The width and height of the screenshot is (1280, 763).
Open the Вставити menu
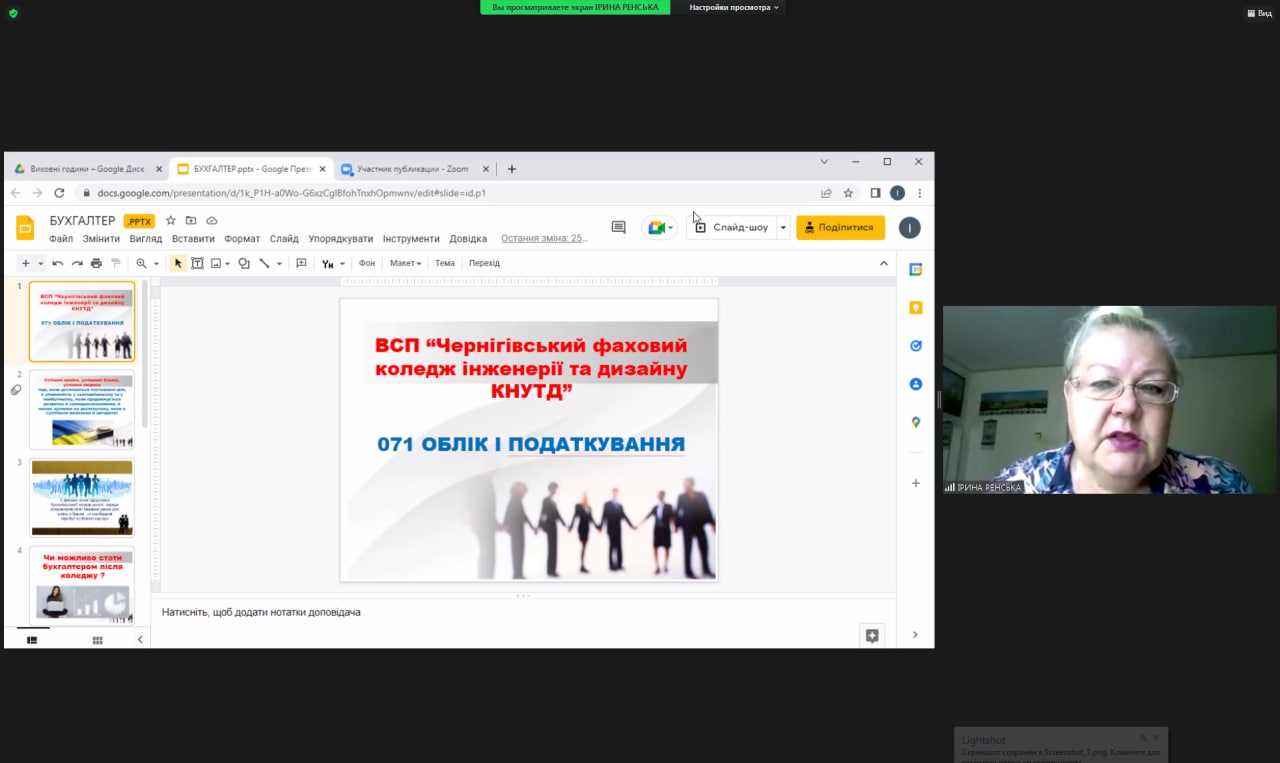[193, 239]
